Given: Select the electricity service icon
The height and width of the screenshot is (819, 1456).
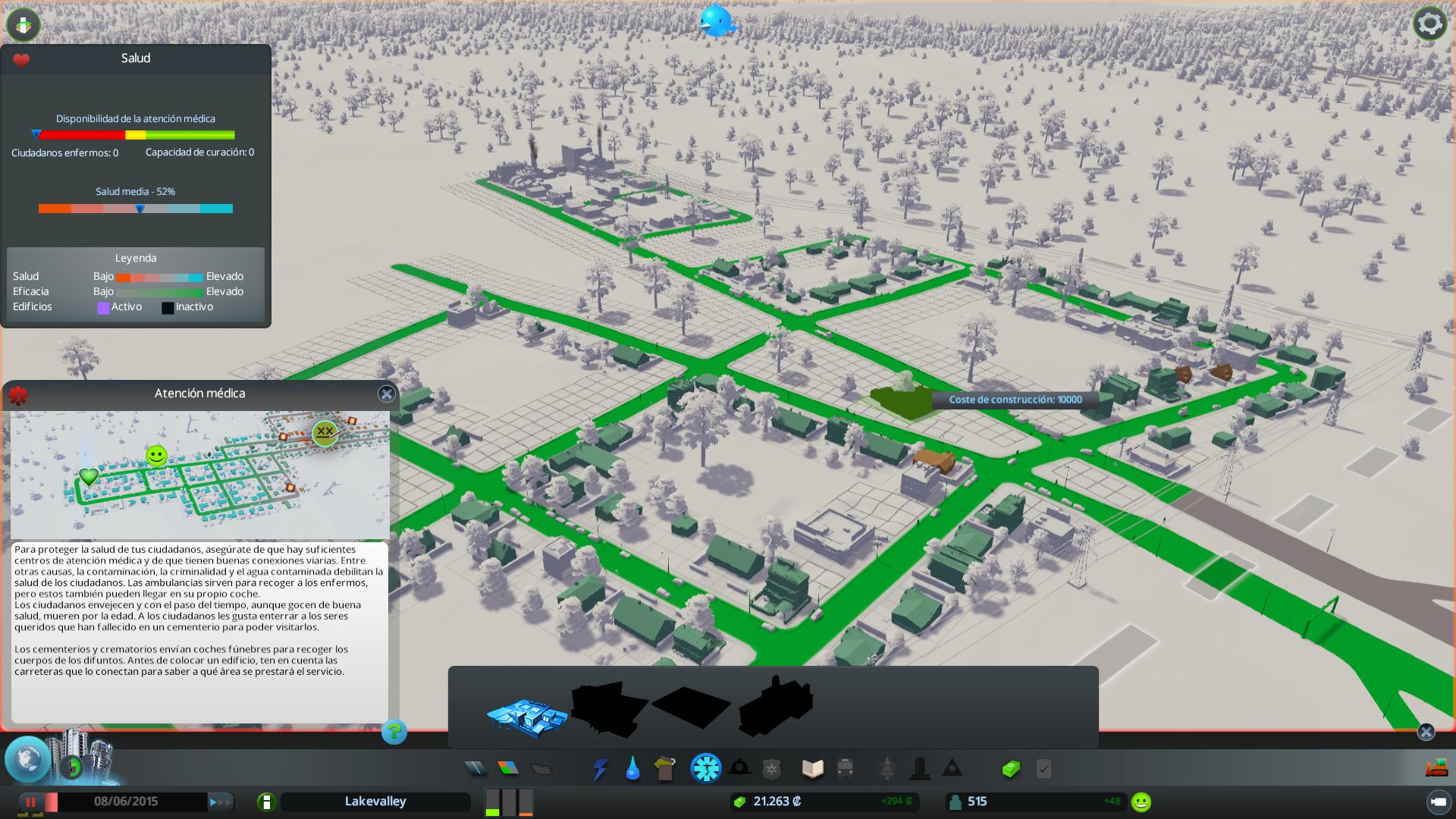Looking at the screenshot, I should 601,767.
